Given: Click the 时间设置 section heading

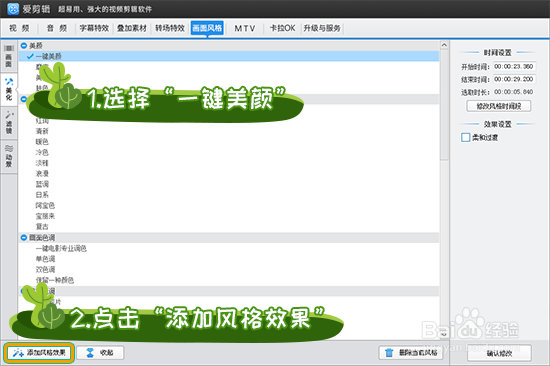Looking at the screenshot, I should pos(497,53).
